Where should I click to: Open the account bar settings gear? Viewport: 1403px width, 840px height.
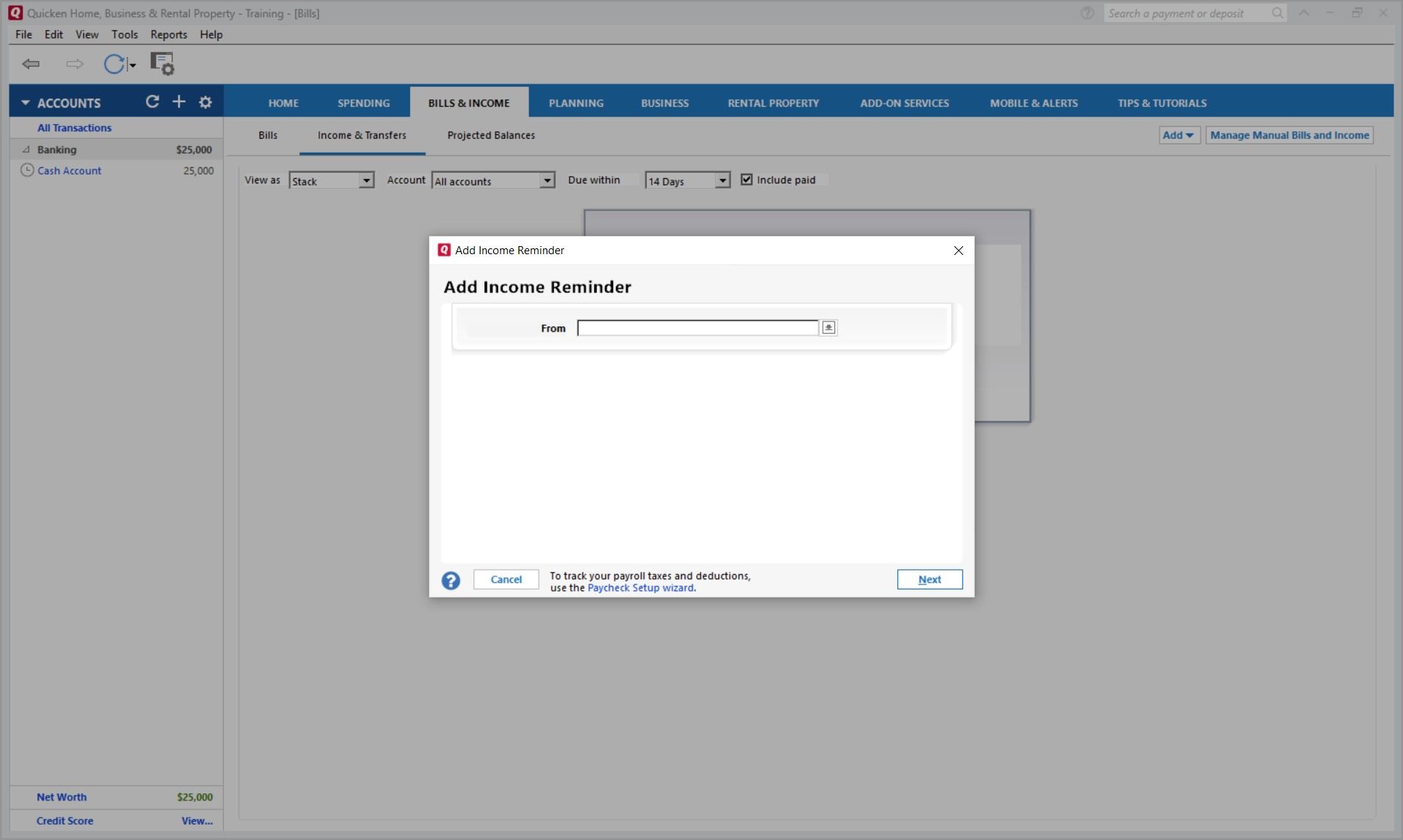tap(205, 102)
